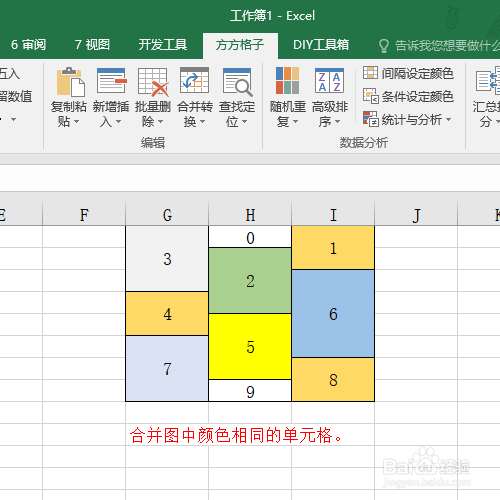Screen dimensions: 500x500
Task: Click the 间隔设定颜色 button label
Action: pos(417,73)
